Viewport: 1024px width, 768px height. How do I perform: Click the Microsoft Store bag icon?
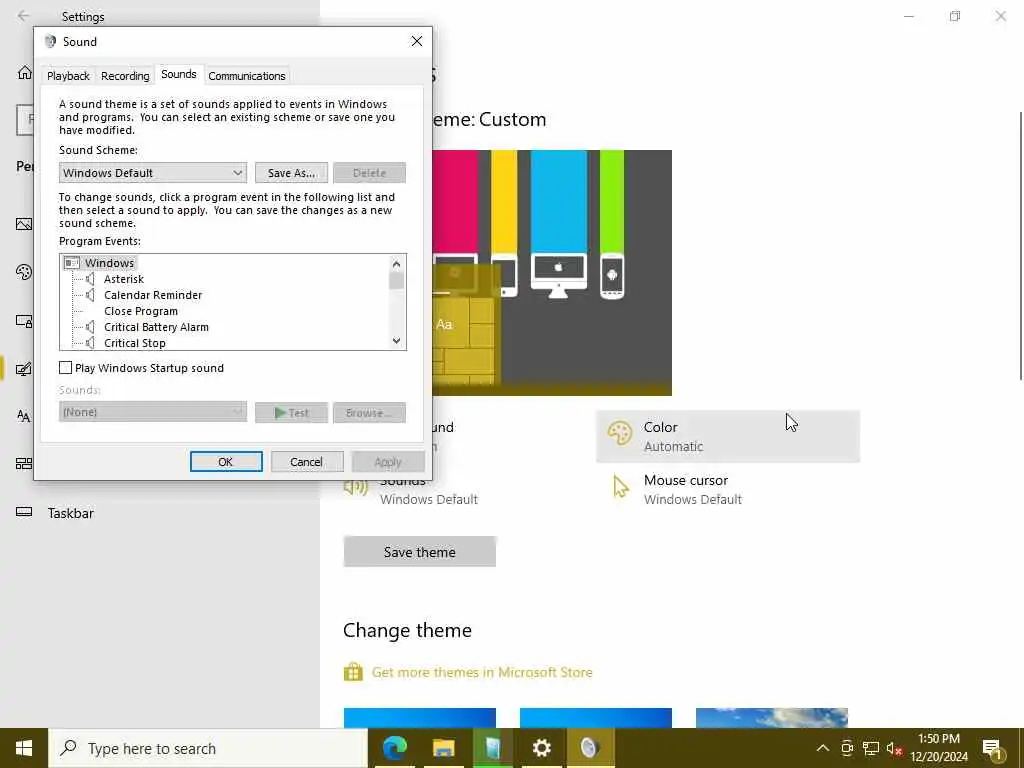pos(353,672)
